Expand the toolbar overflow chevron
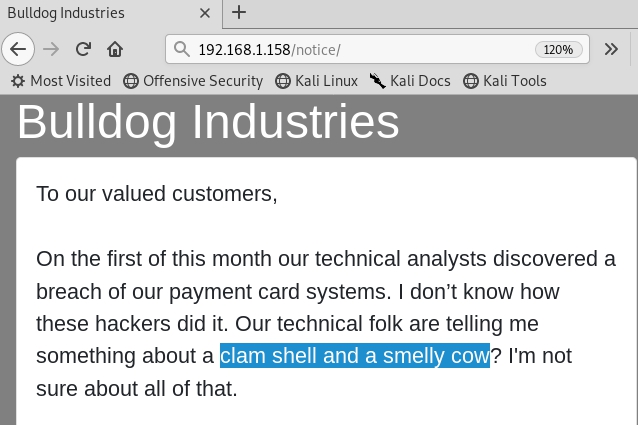 (611, 49)
